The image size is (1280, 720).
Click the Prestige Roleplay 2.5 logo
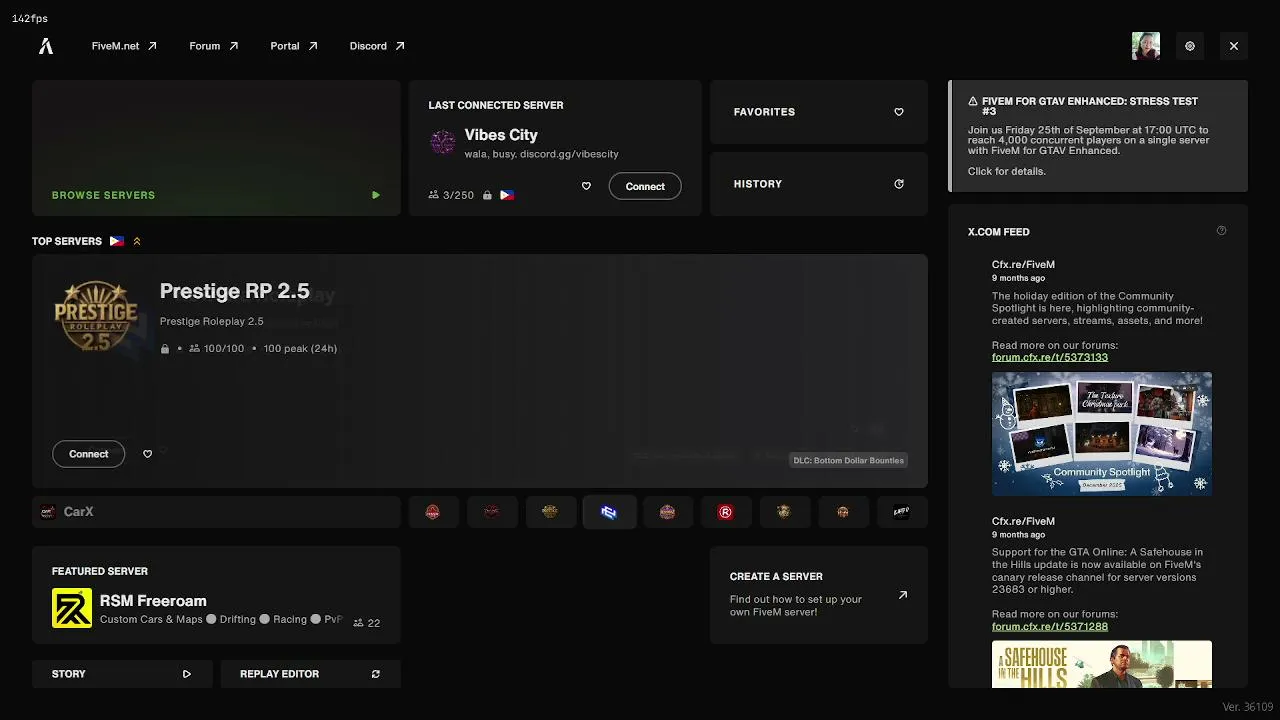point(96,316)
